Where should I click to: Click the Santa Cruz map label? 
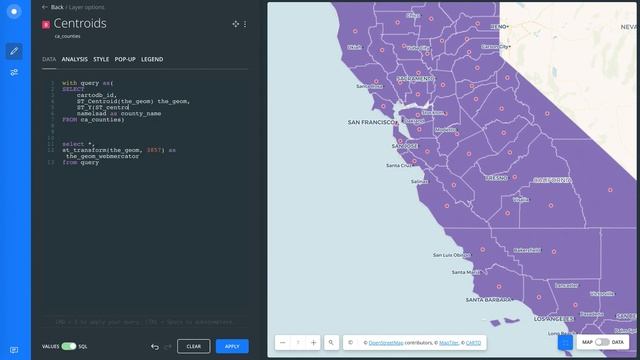pyautogui.click(x=399, y=165)
